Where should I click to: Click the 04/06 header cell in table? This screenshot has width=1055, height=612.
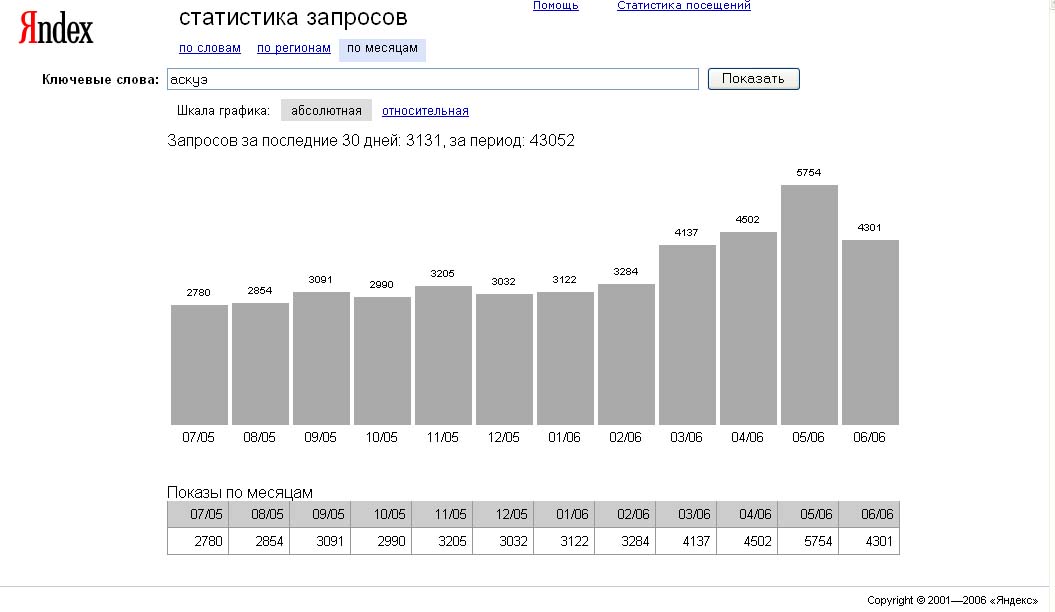tap(748, 514)
